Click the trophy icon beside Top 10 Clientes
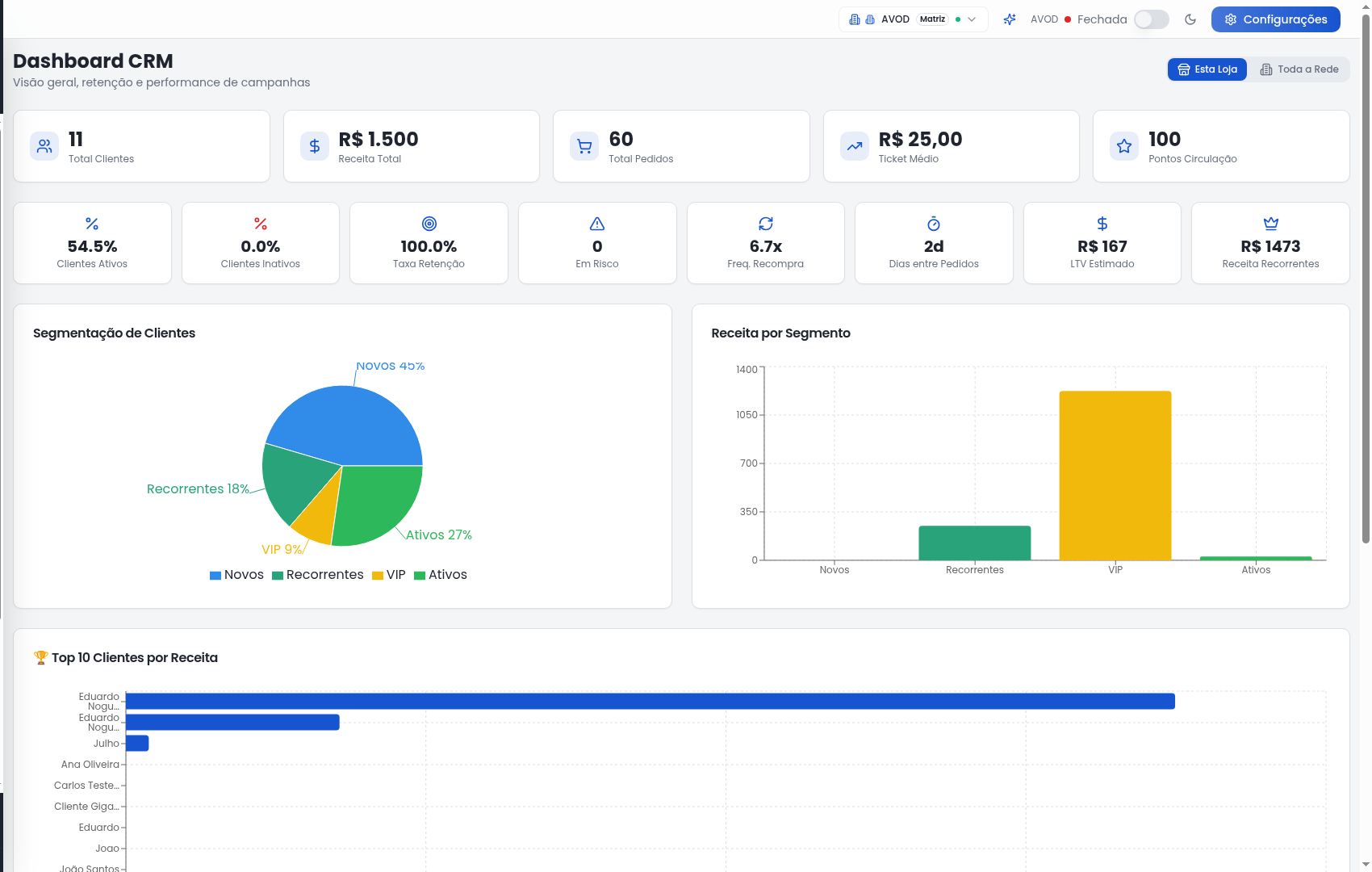 point(40,657)
